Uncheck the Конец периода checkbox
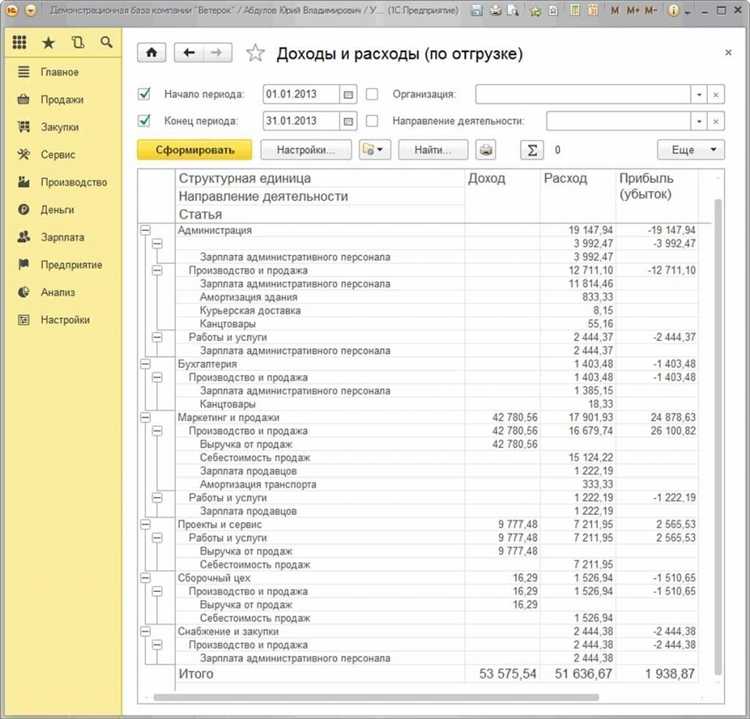 [144, 121]
